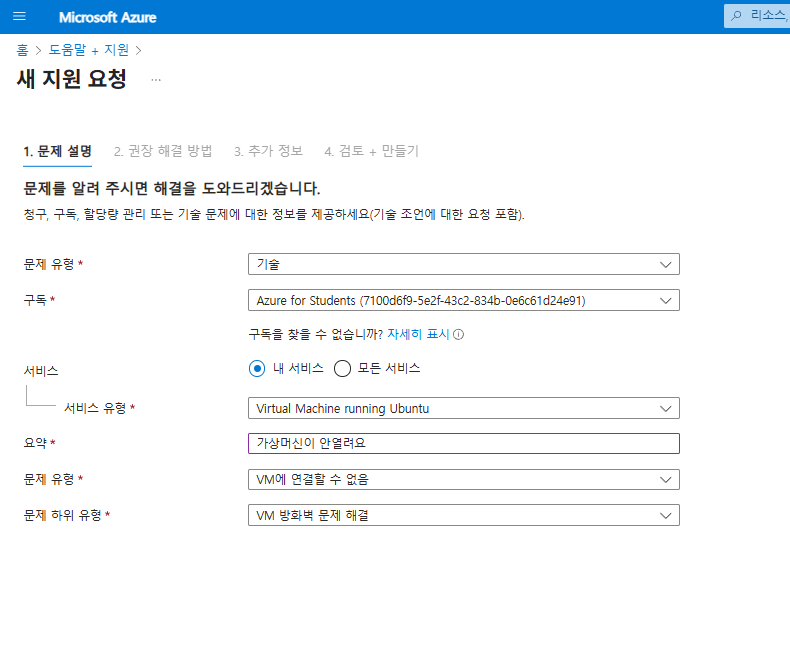Switch to the 2. 권장 해결 방법 tab
The image size is (790, 654).
coord(163,151)
